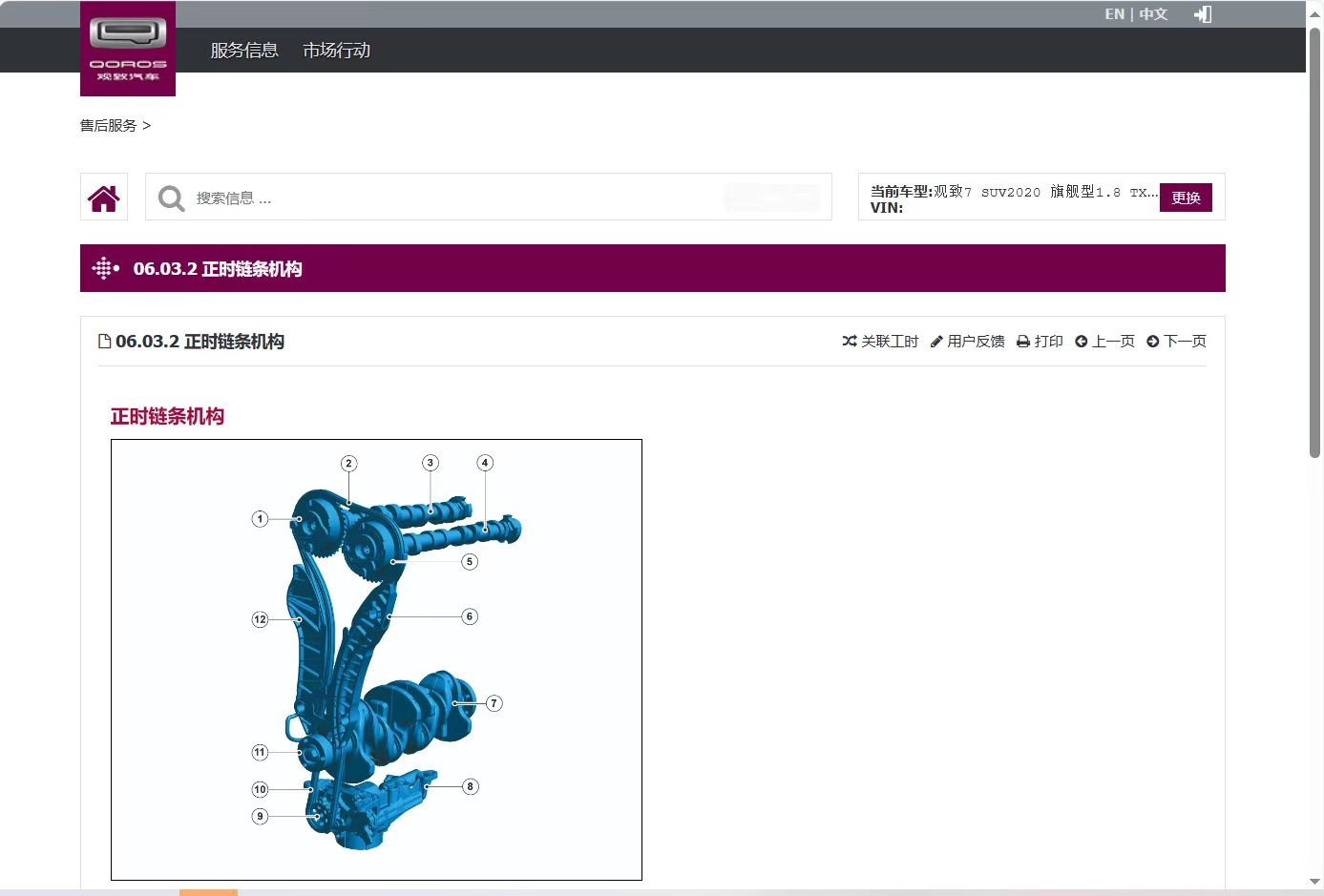Switch language to 中文
Screen dimensions: 1324x896
click(1153, 14)
